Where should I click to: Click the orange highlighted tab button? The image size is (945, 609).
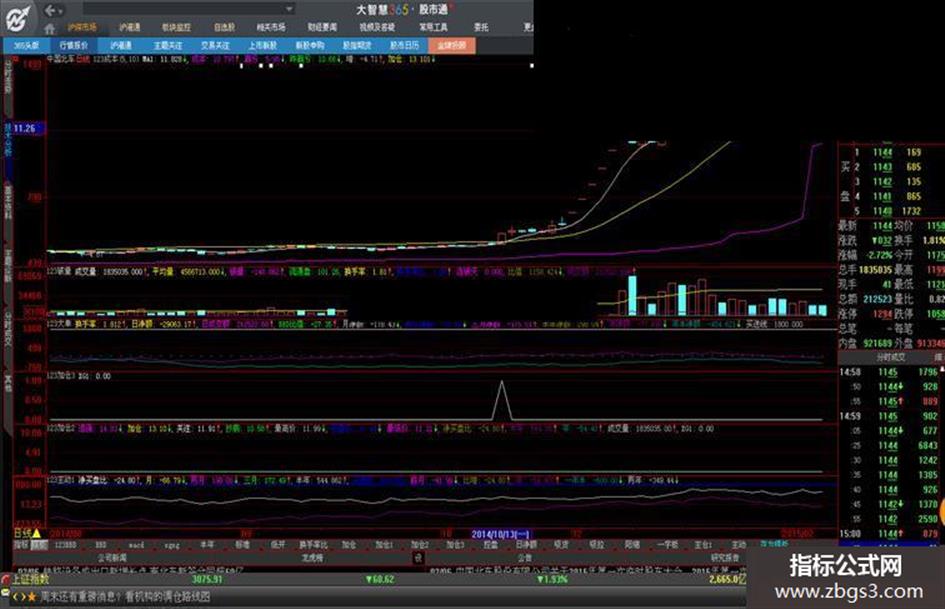tap(451, 45)
